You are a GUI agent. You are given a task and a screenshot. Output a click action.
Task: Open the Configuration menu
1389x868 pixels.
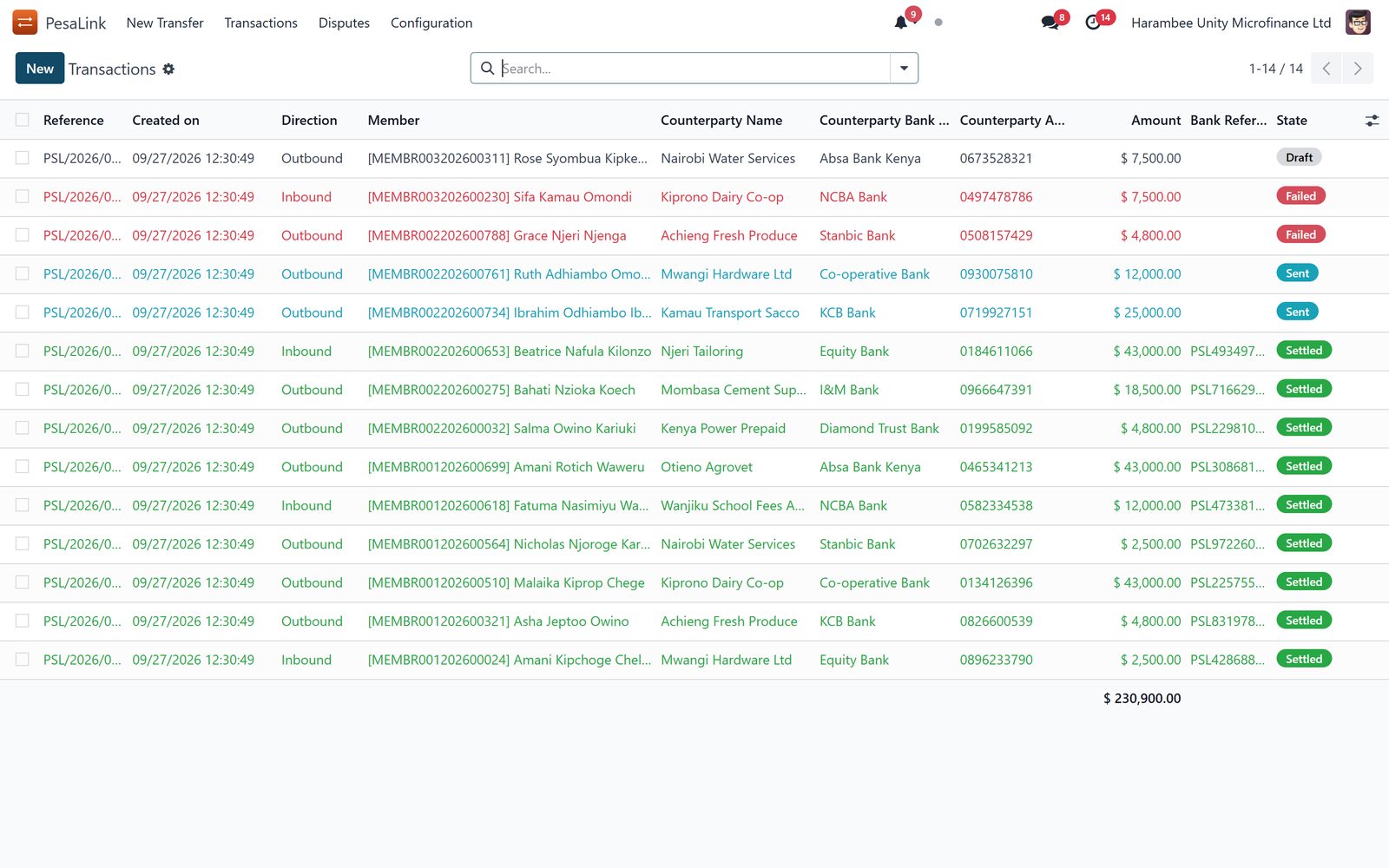coord(431,23)
